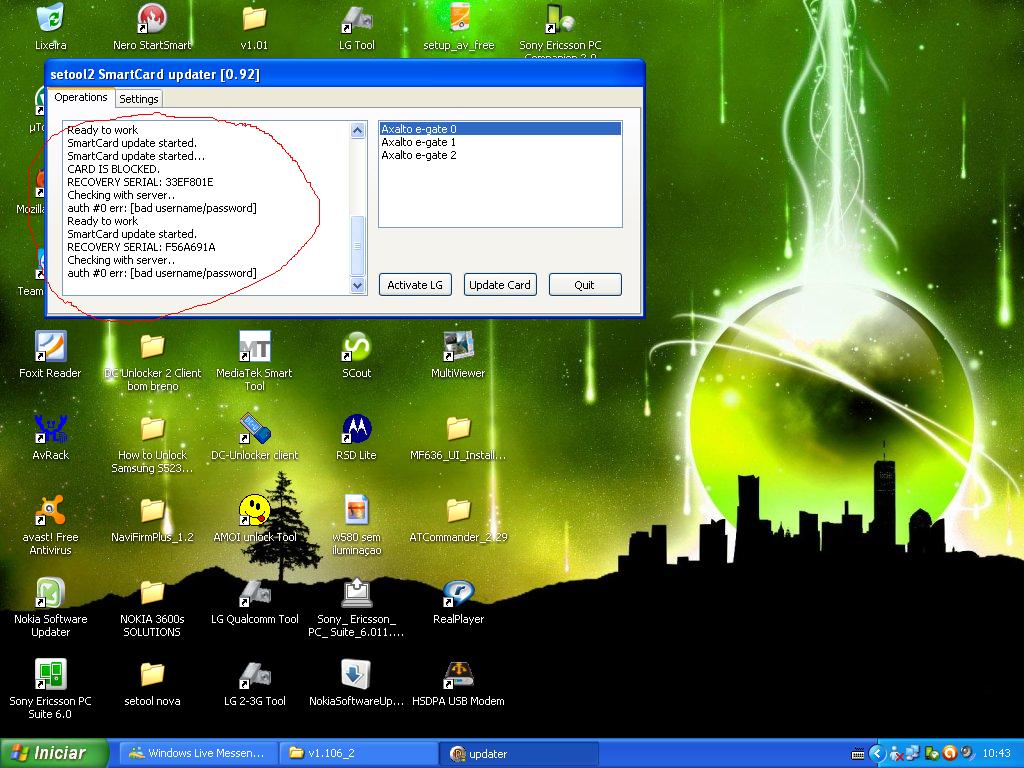Image resolution: width=1024 pixels, height=768 pixels.
Task: Select Axalto e-gate 1 reader
Action: point(500,142)
